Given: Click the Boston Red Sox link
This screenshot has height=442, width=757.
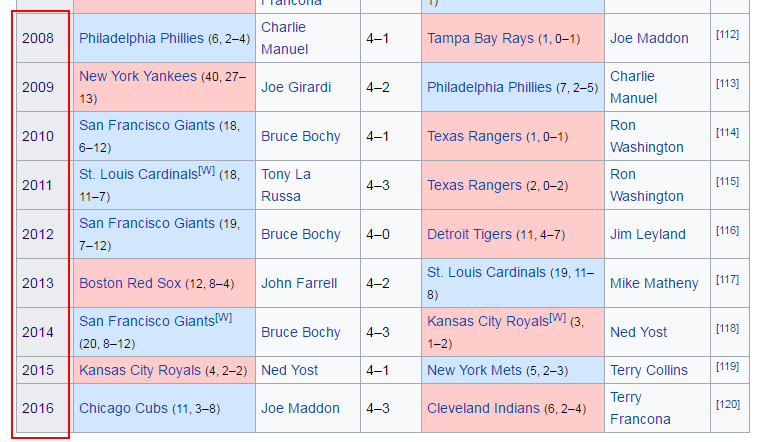Looking at the screenshot, I should pyautogui.click(x=130, y=283).
